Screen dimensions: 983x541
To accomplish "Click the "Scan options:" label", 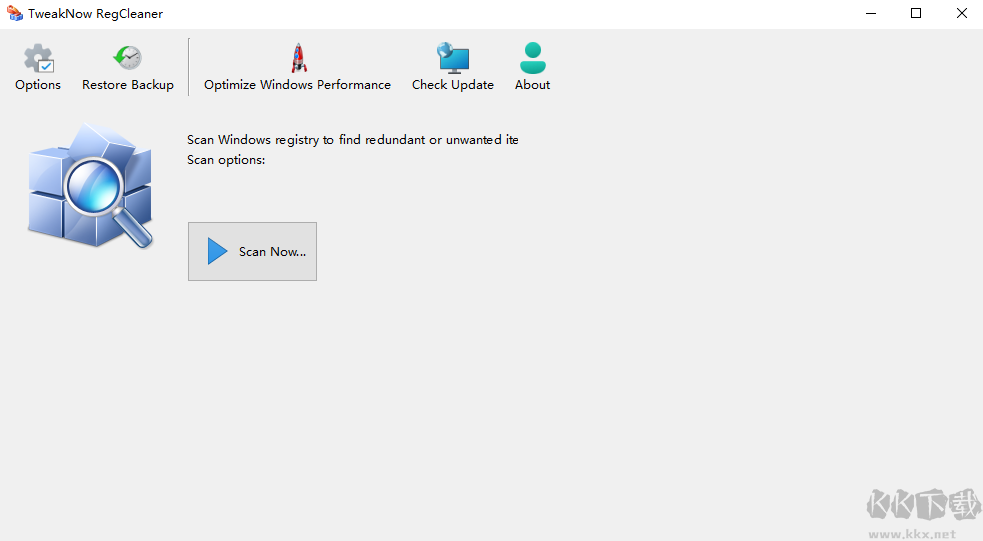I will [x=226, y=160].
